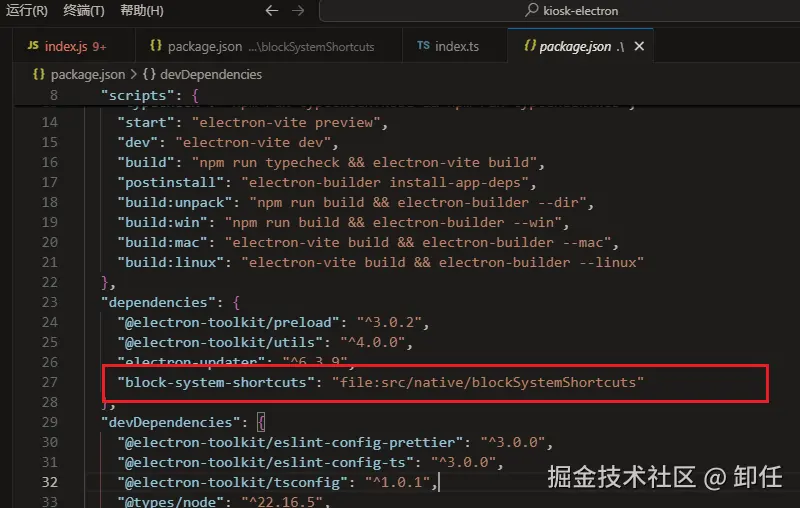
Task: Click the "build:win" key
Action: coord(162,222)
